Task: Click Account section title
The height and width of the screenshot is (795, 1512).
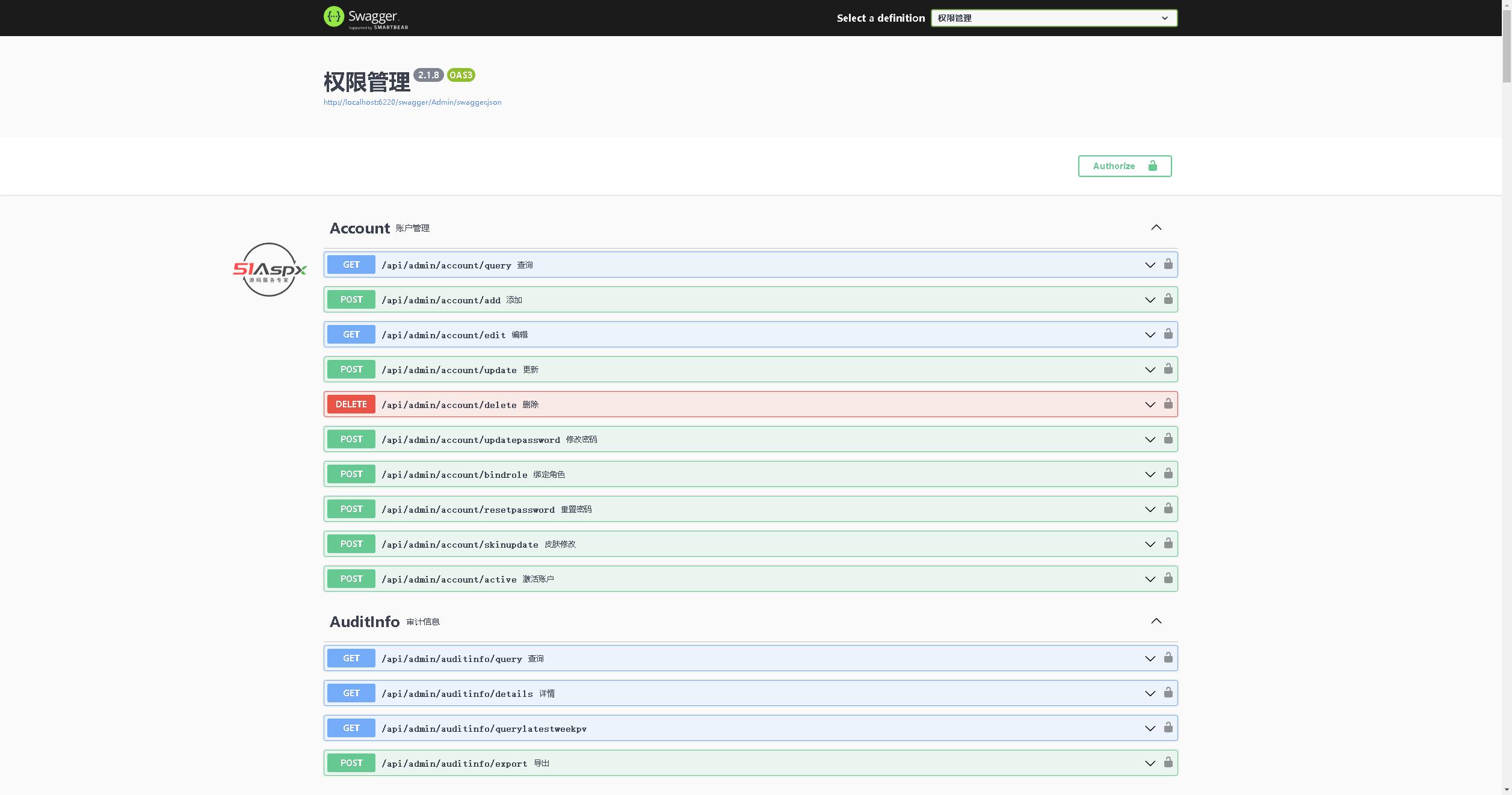Action: (360, 228)
